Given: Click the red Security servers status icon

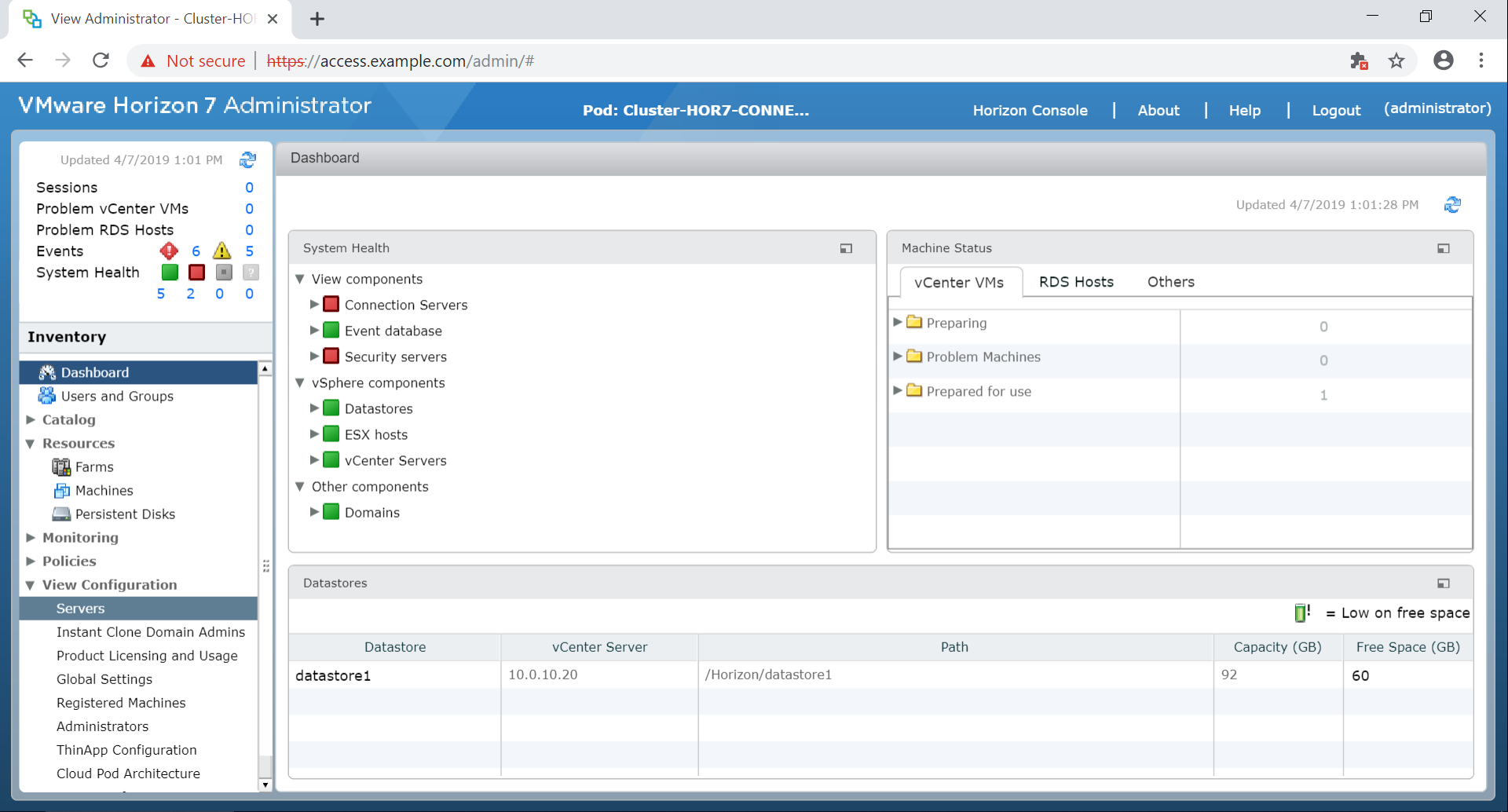Looking at the screenshot, I should [331, 357].
